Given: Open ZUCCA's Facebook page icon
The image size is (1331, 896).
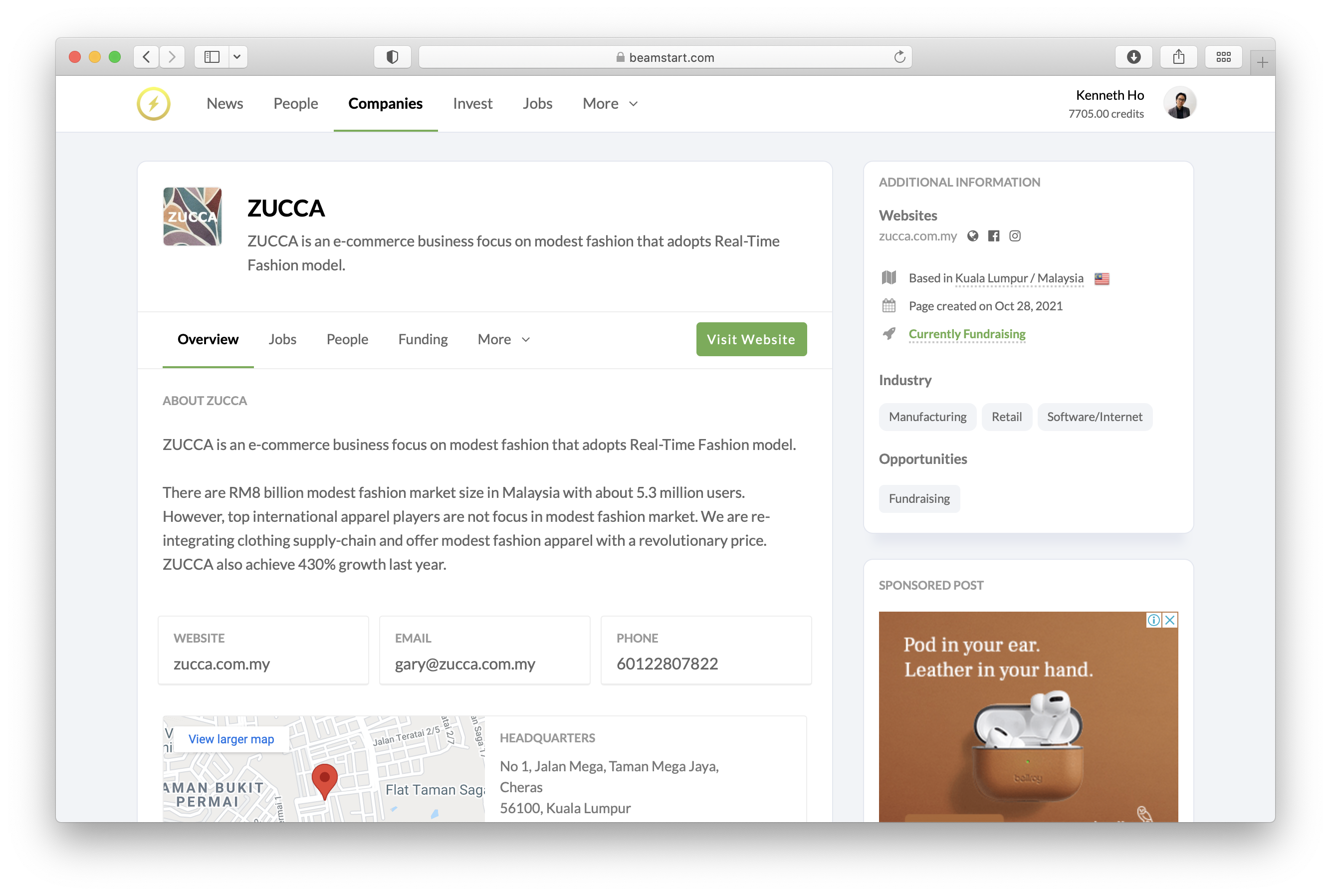Looking at the screenshot, I should (994, 236).
